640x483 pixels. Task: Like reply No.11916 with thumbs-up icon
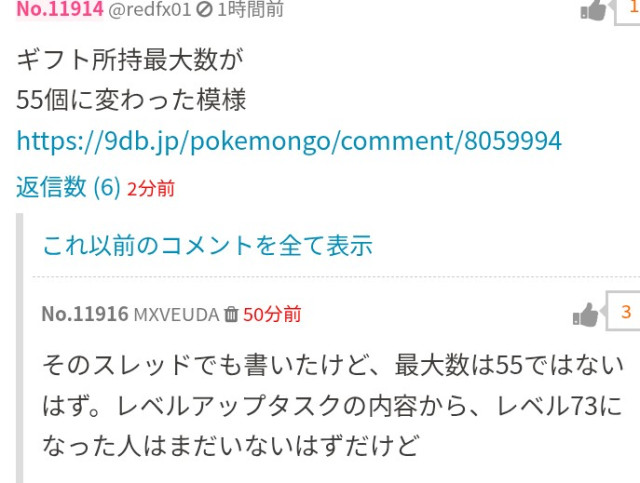coord(586,315)
